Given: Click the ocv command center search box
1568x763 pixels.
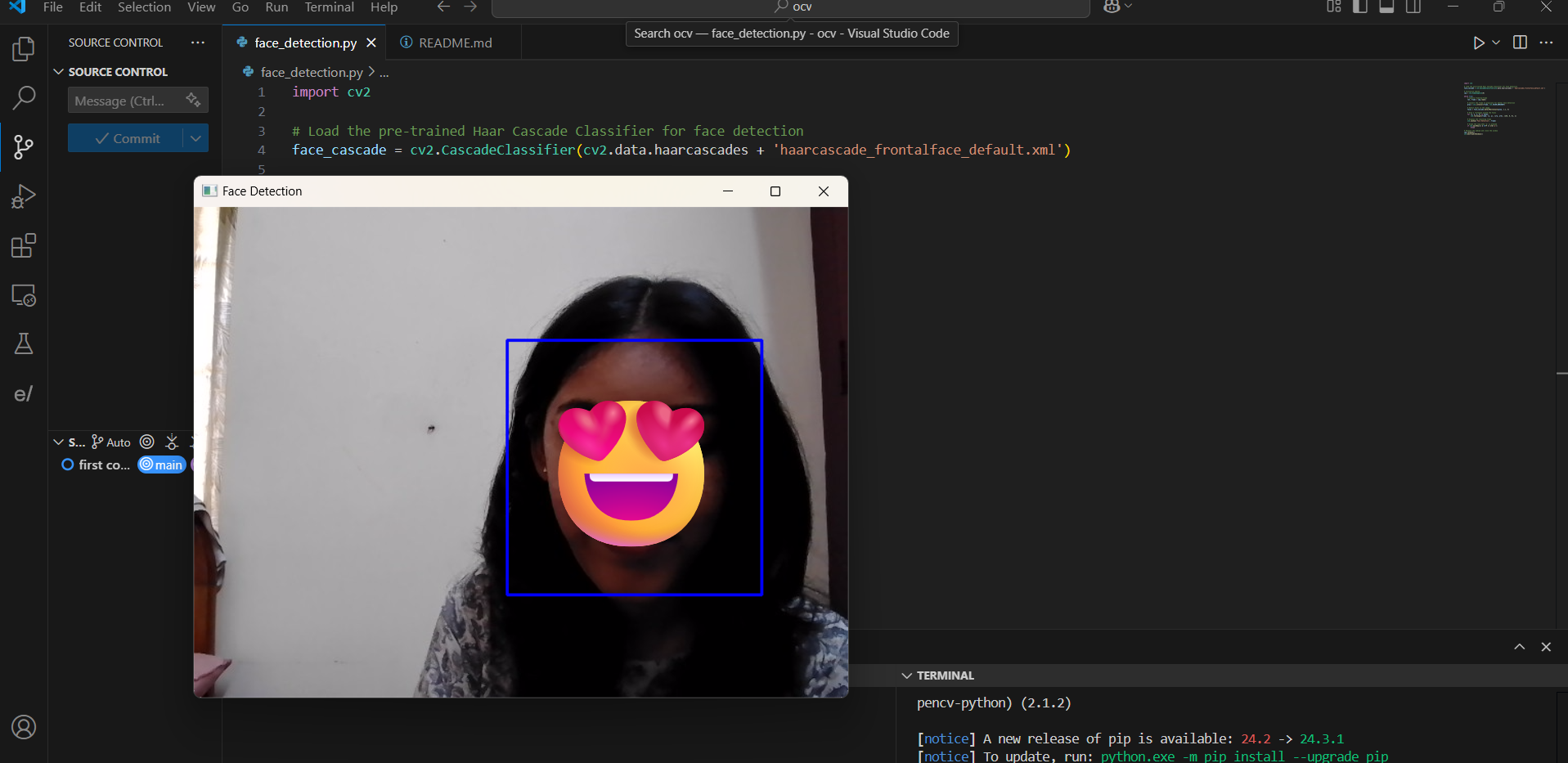Looking at the screenshot, I should [791, 7].
